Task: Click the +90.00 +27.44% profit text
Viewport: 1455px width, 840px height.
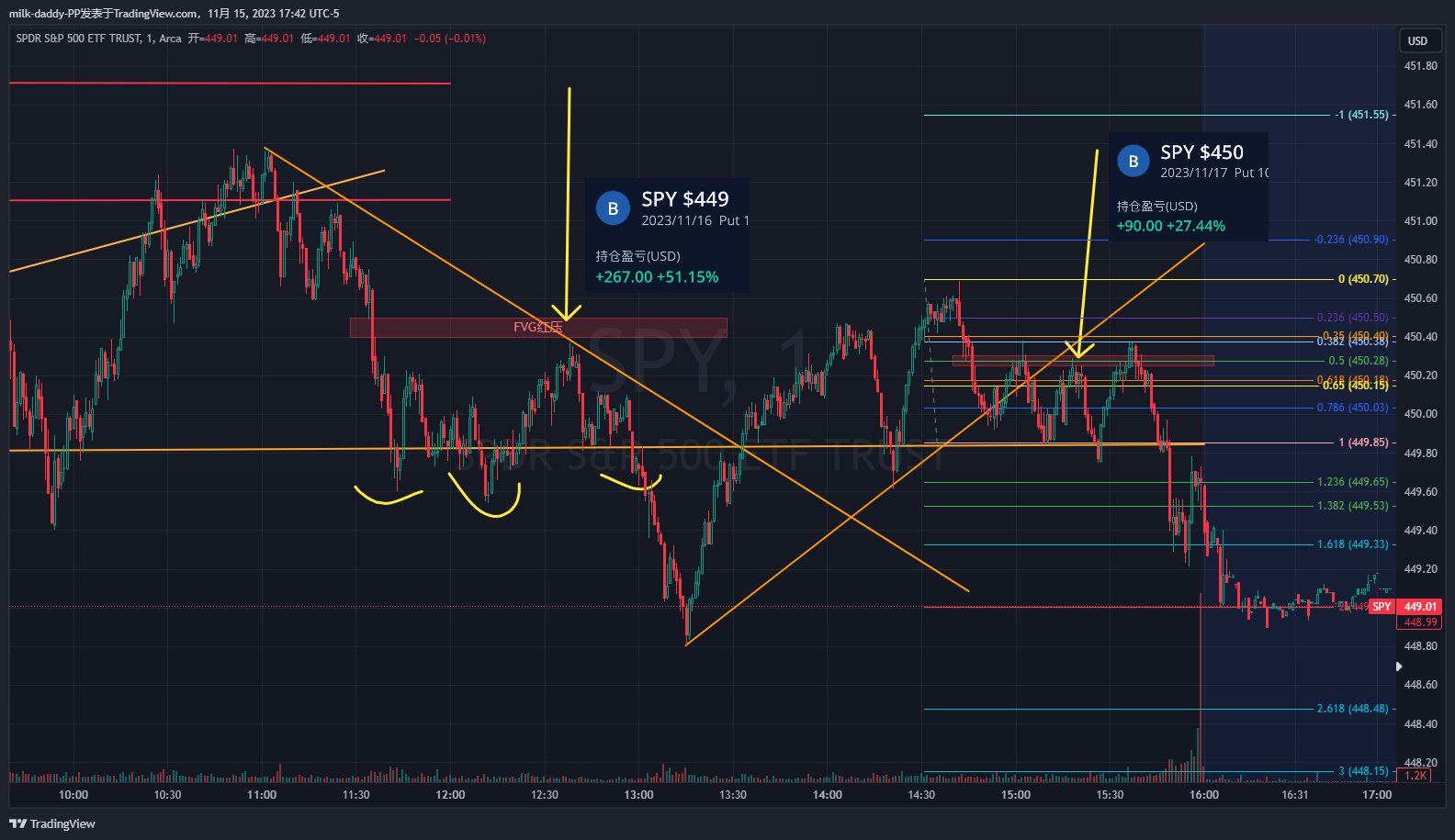Action: click(x=1170, y=226)
